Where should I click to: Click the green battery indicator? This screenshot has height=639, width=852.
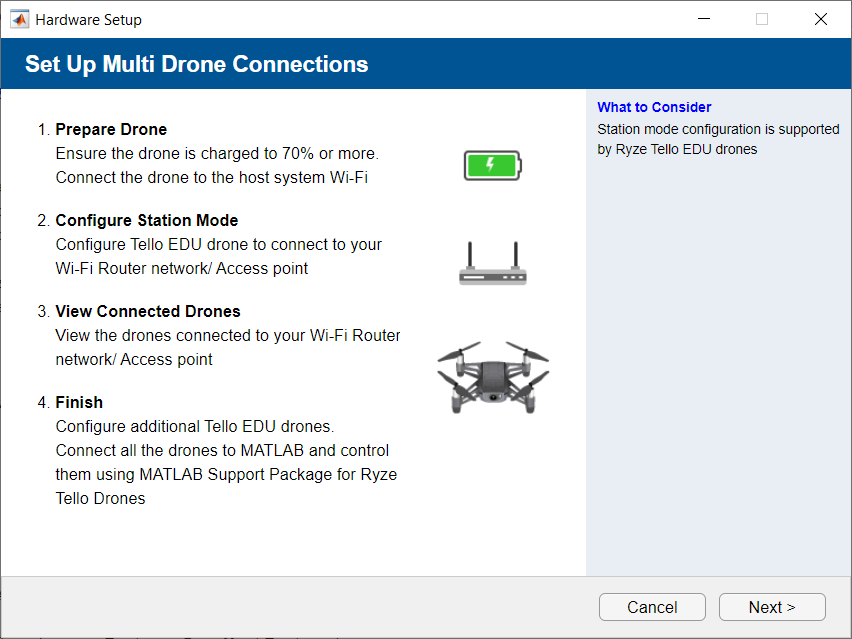[x=492, y=165]
